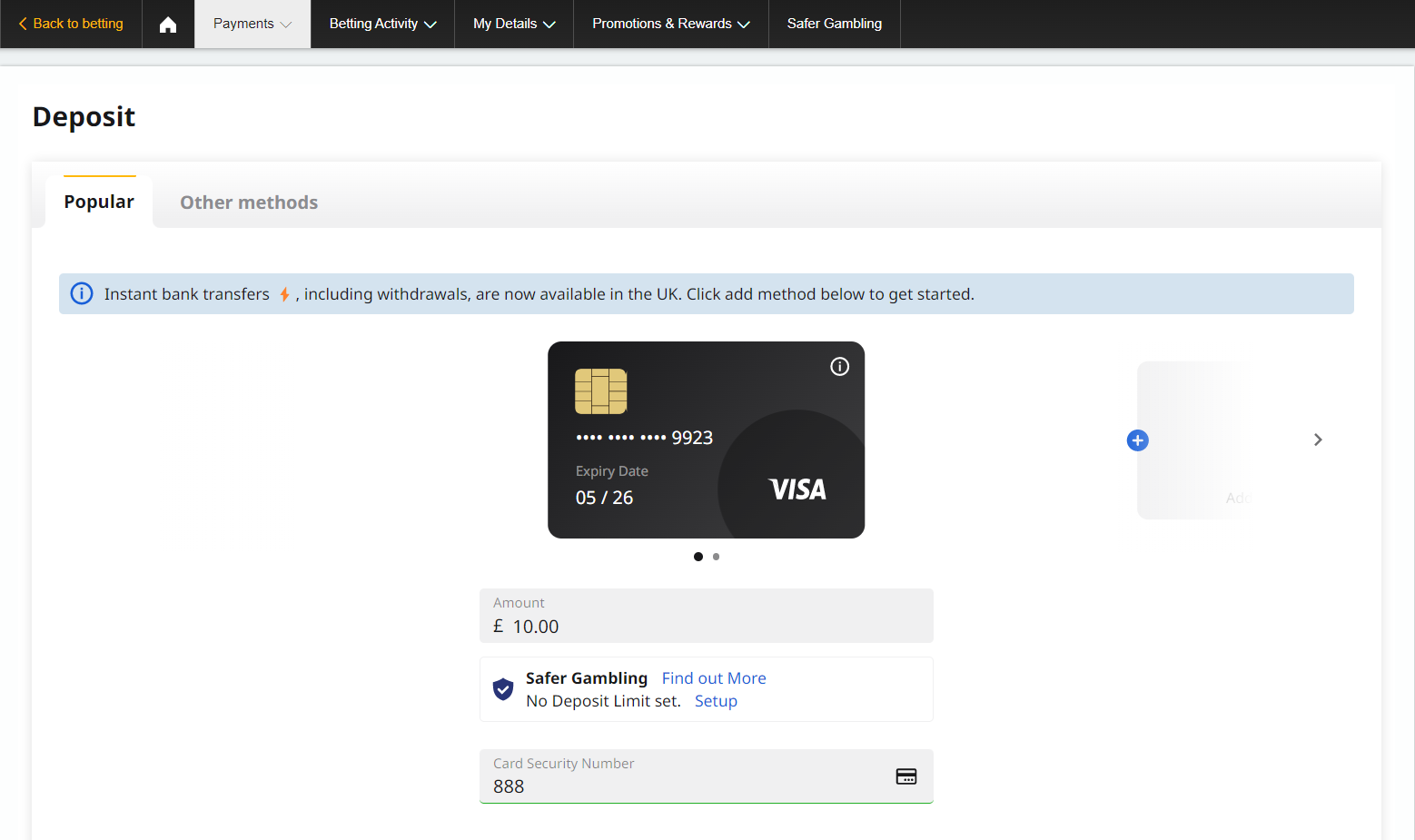
Task: Open the Payments dropdown menu
Action: click(252, 24)
